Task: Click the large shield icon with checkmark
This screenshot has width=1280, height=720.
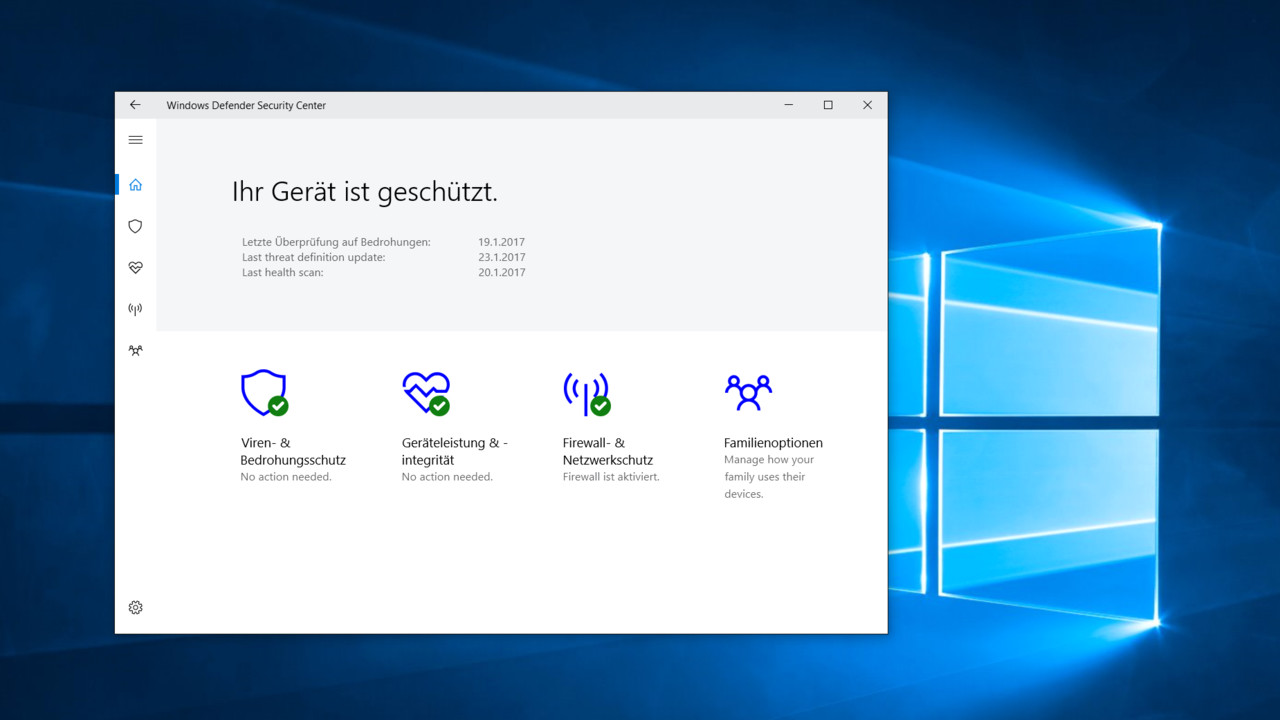Action: click(x=264, y=392)
